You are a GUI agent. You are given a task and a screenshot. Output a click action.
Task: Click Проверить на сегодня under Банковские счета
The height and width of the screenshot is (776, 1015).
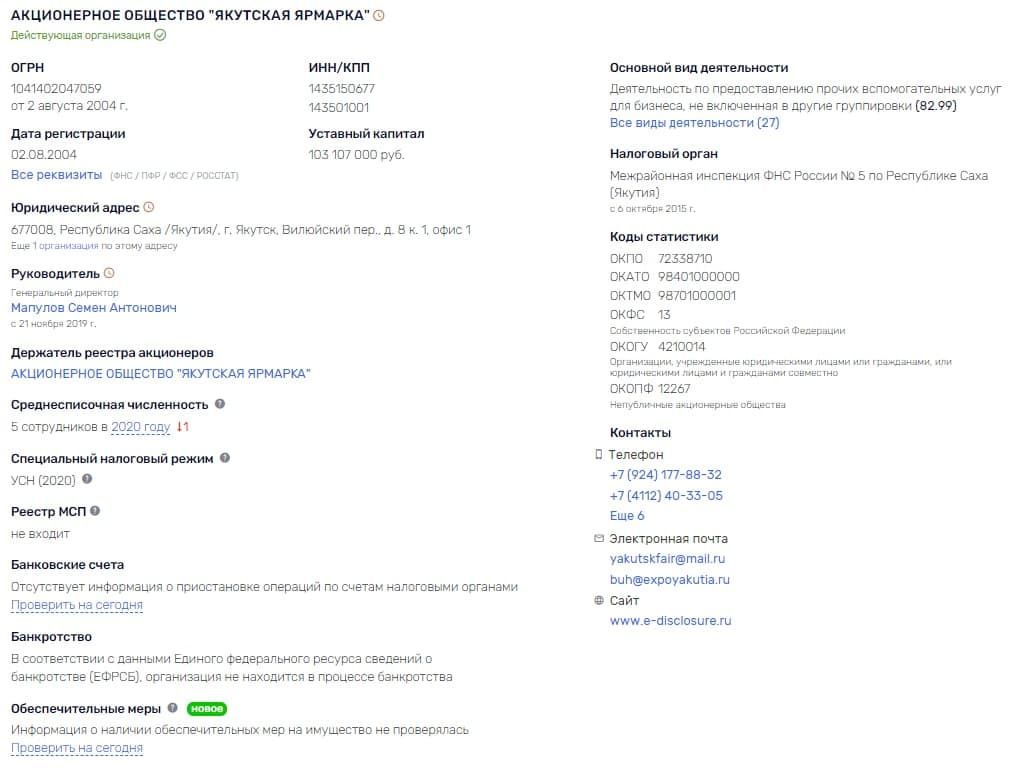coord(77,605)
